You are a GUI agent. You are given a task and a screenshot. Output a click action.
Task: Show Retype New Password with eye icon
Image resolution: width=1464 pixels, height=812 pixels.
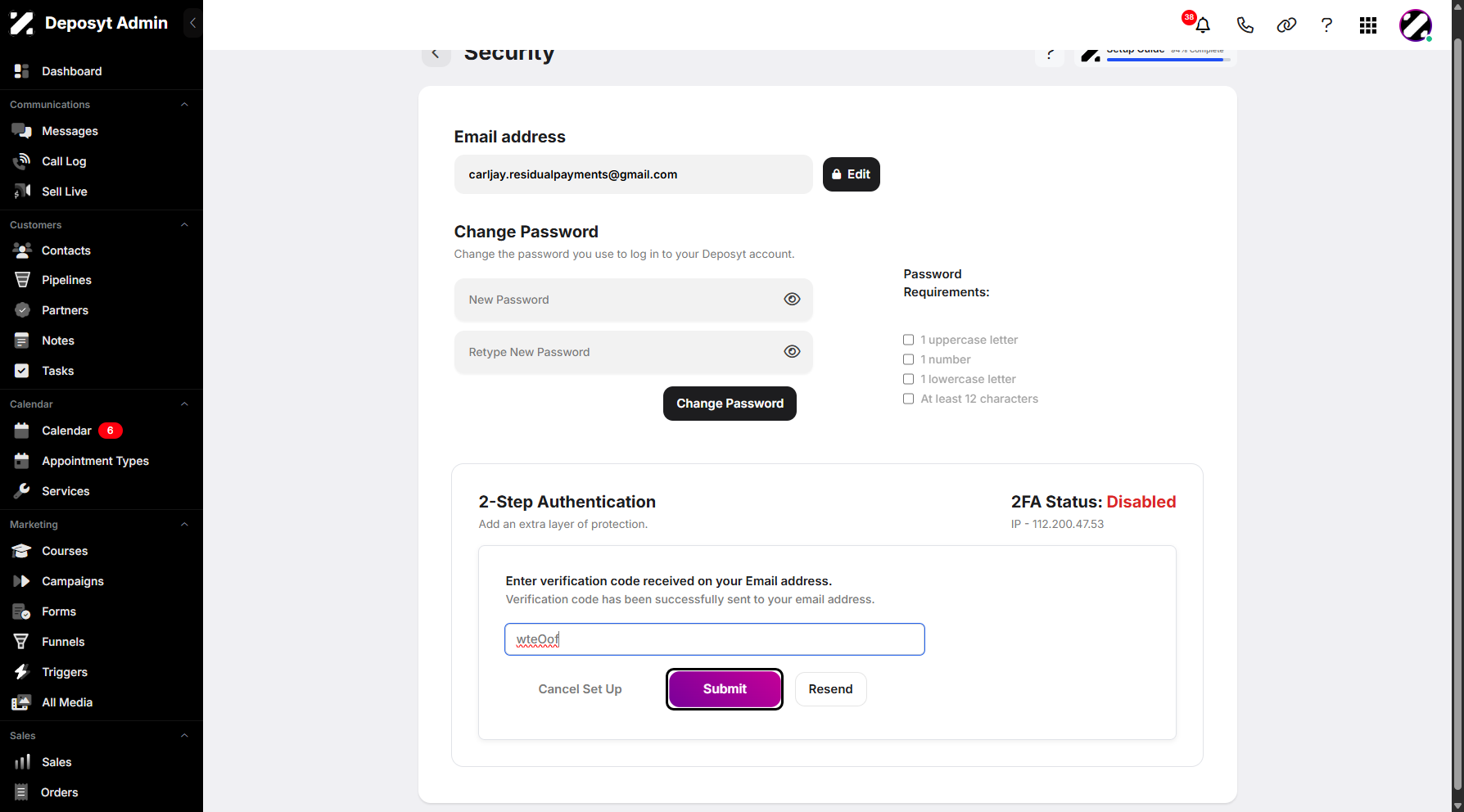coord(792,352)
